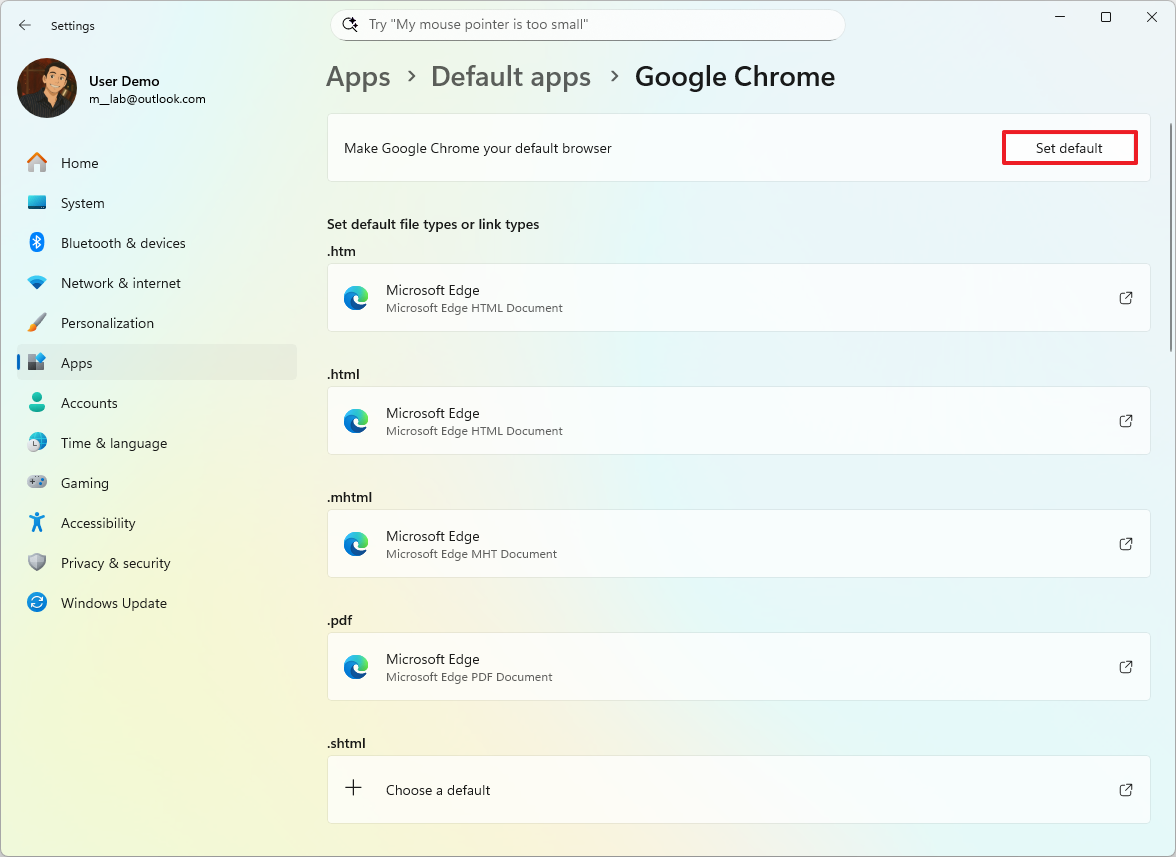Select Apps in the breadcrumb trail
Screen dimensions: 1176x857
(x=358, y=76)
